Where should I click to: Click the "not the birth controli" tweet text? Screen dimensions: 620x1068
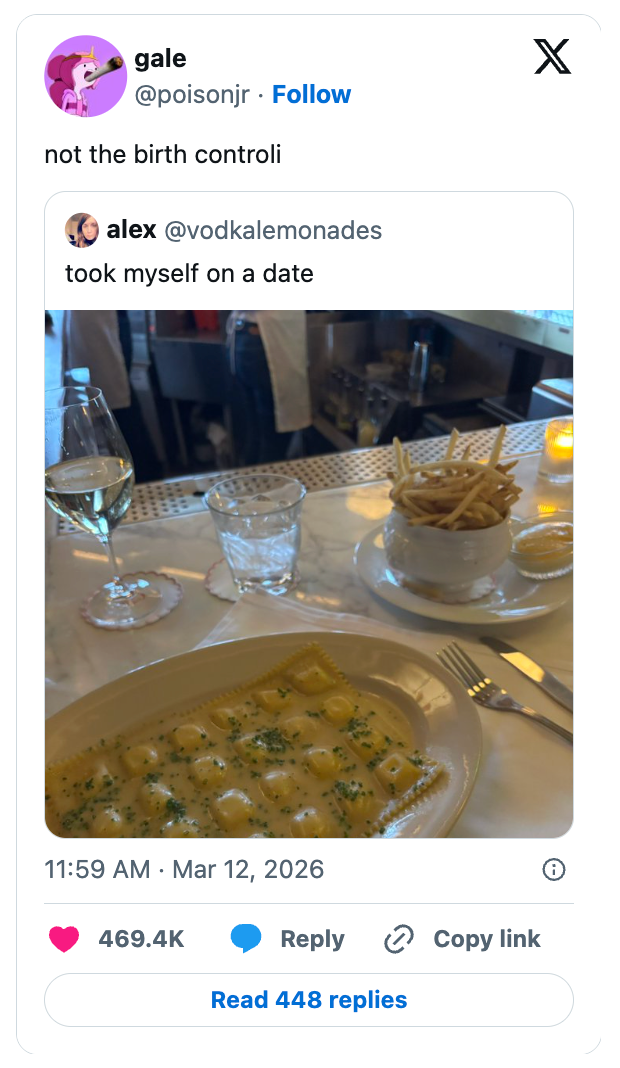click(163, 155)
